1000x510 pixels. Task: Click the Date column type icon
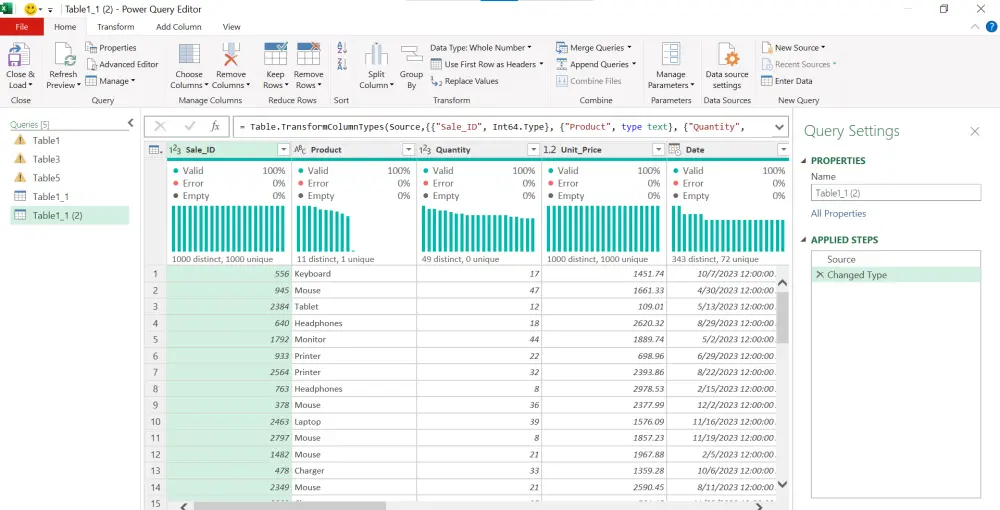(x=675, y=150)
